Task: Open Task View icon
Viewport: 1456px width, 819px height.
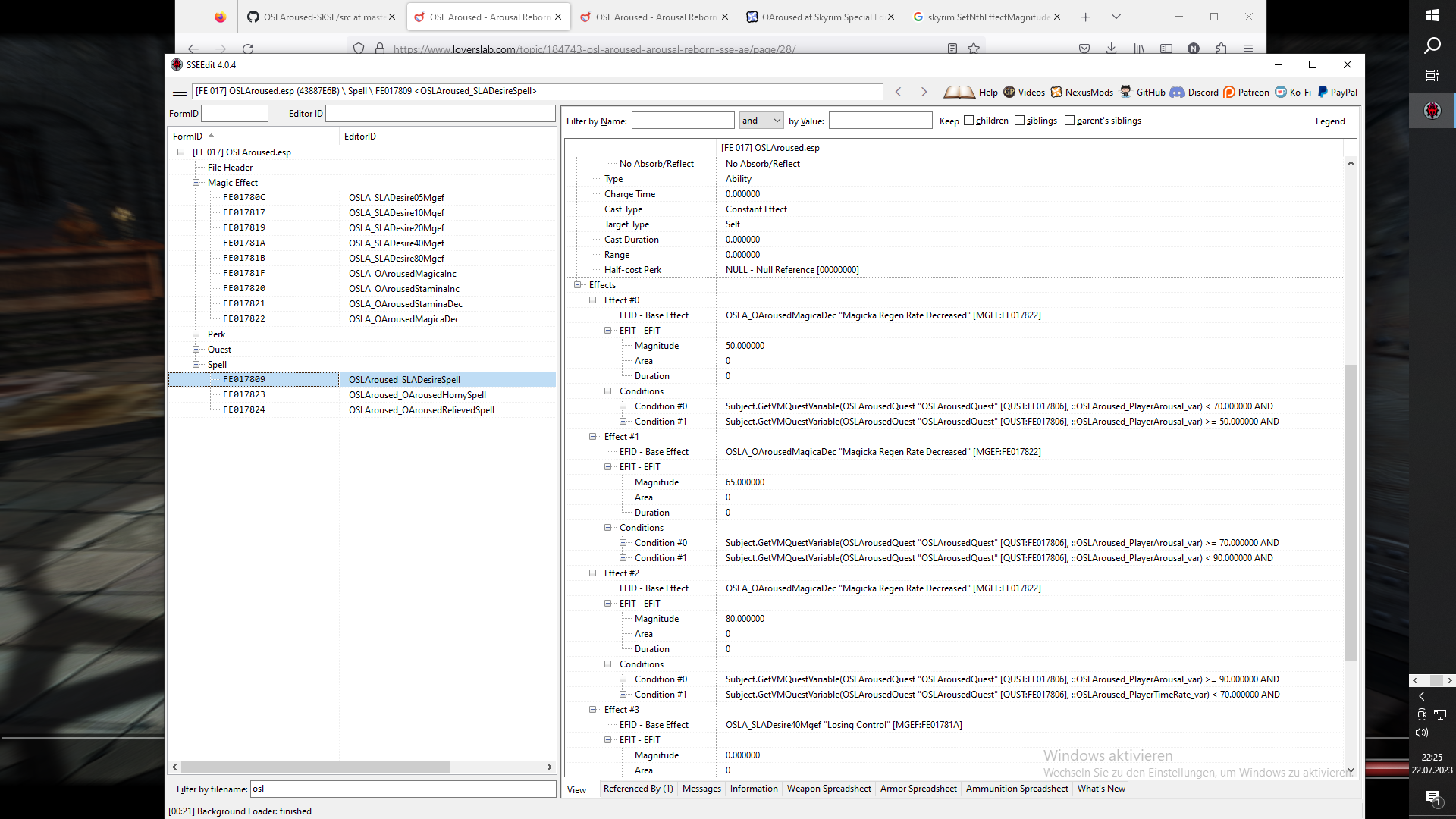Action: (x=1432, y=75)
